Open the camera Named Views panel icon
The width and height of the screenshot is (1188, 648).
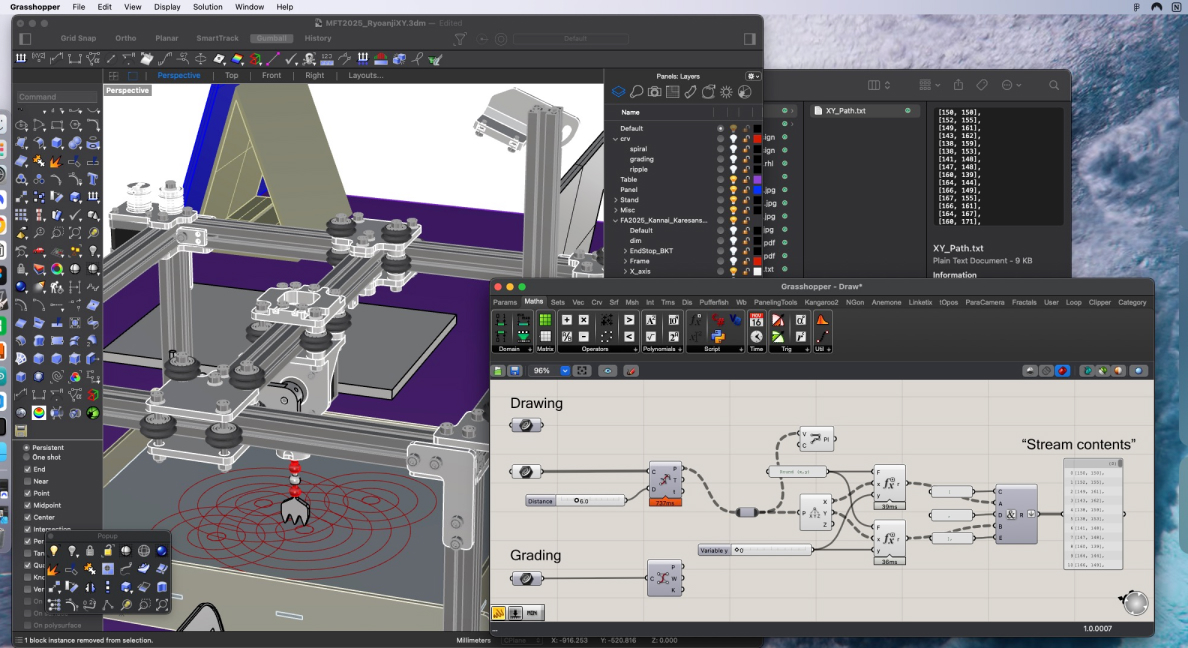pyautogui.click(x=654, y=92)
